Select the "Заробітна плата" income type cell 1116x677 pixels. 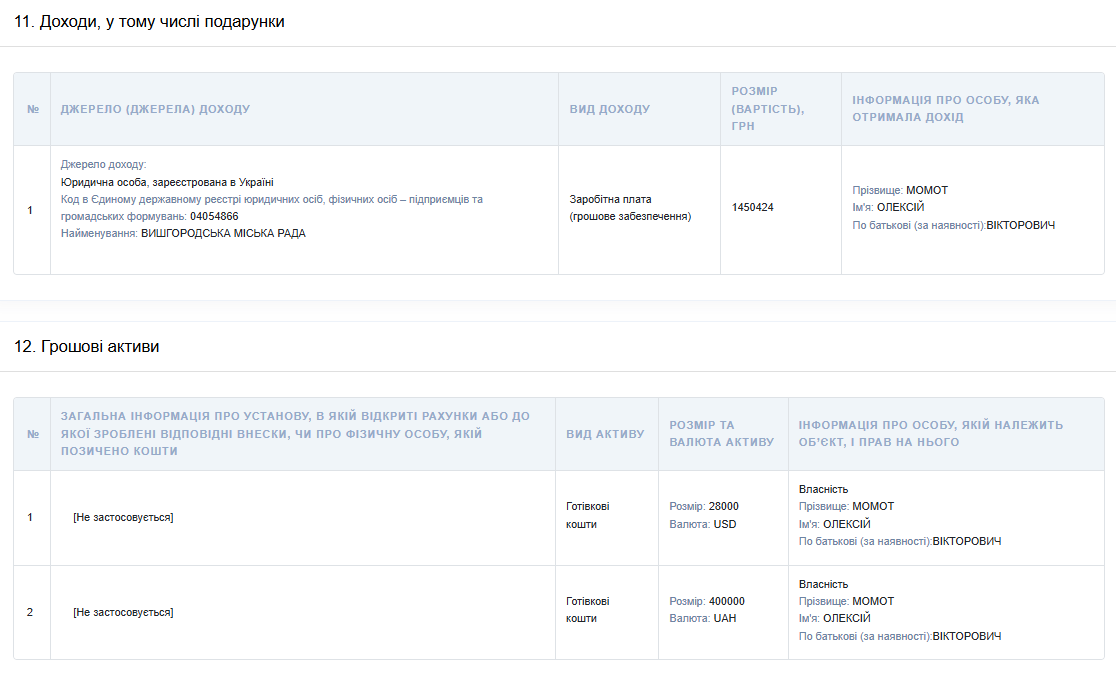[610, 199]
